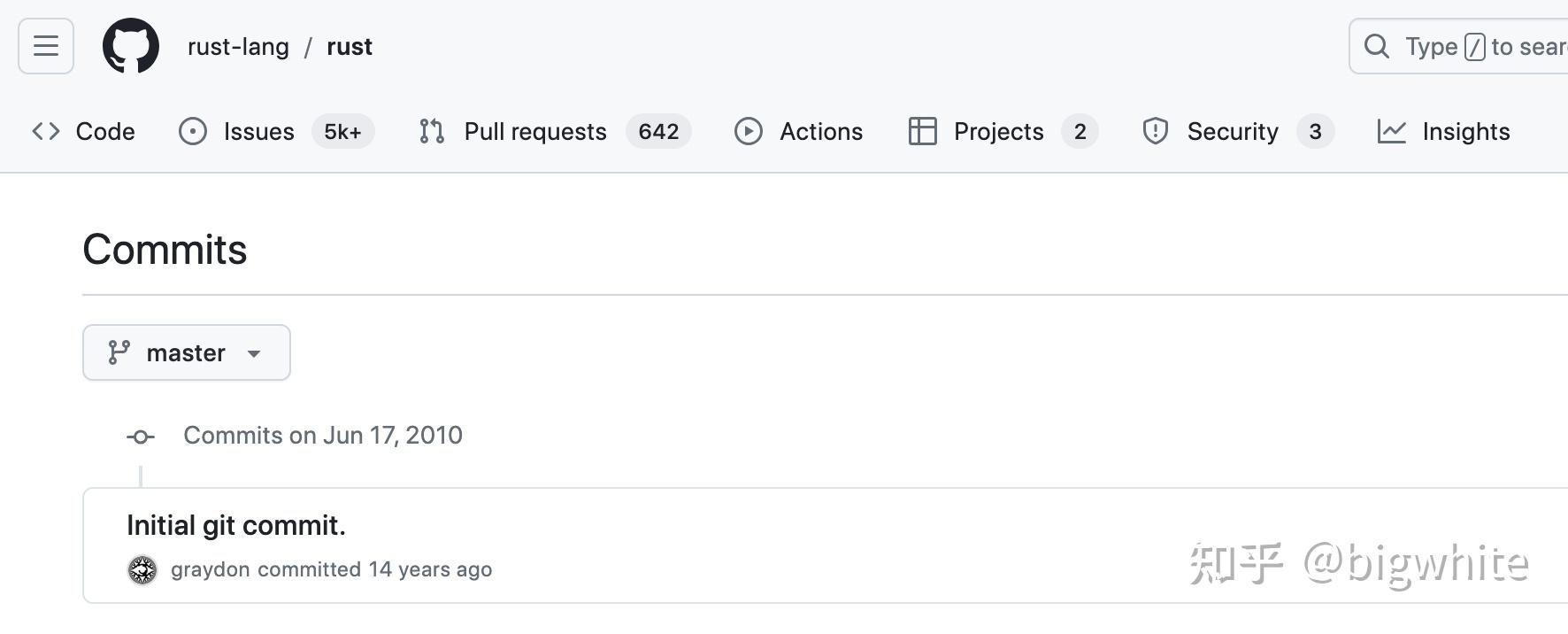Open the Code tab
1568x634 pixels.
click(84, 132)
